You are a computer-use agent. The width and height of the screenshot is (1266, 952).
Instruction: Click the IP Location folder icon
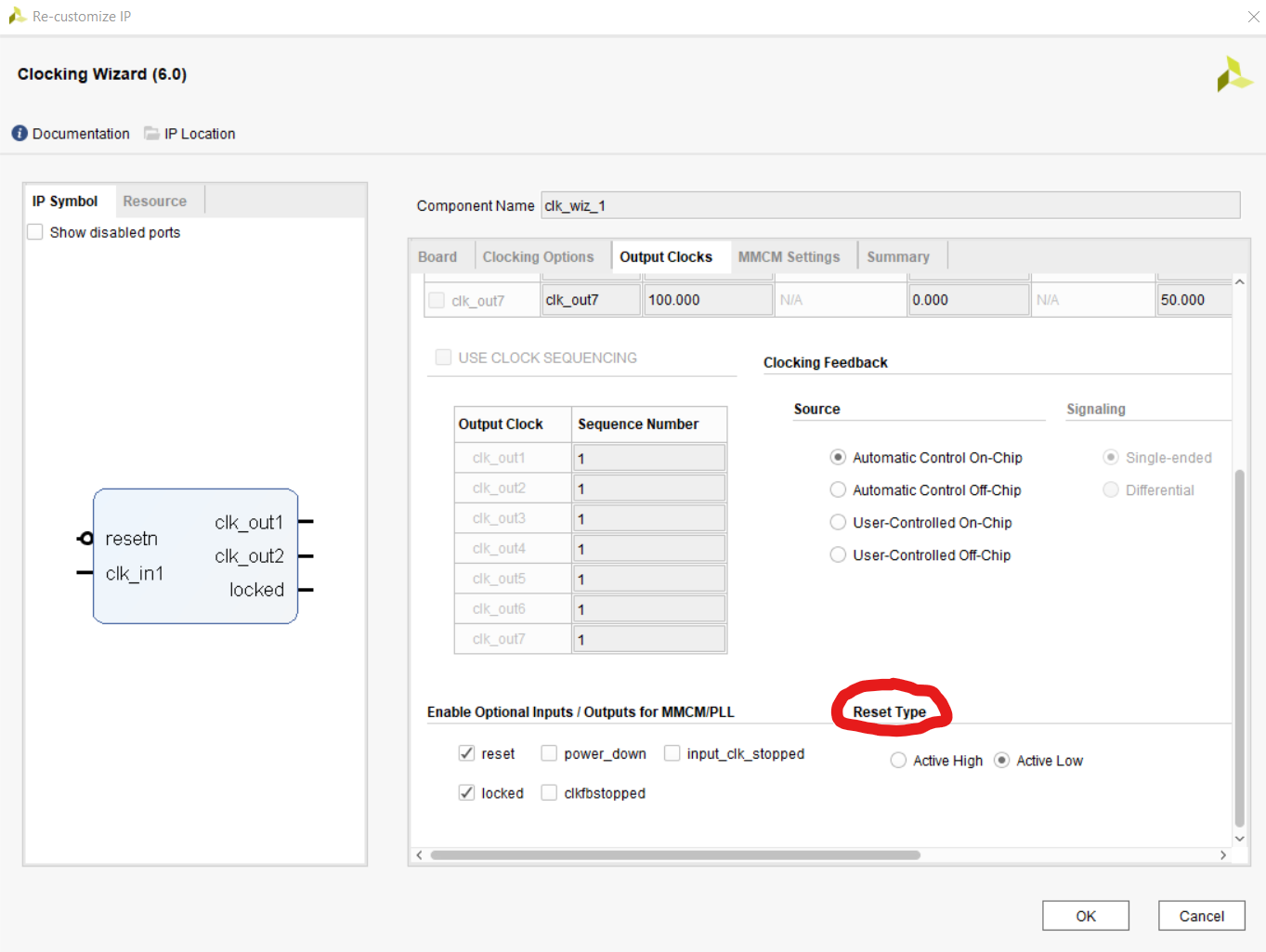pyautogui.click(x=150, y=133)
